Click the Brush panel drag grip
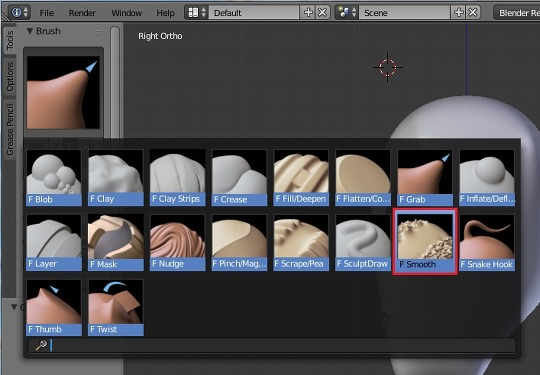The image size is (540, 375). click(98, 32)
